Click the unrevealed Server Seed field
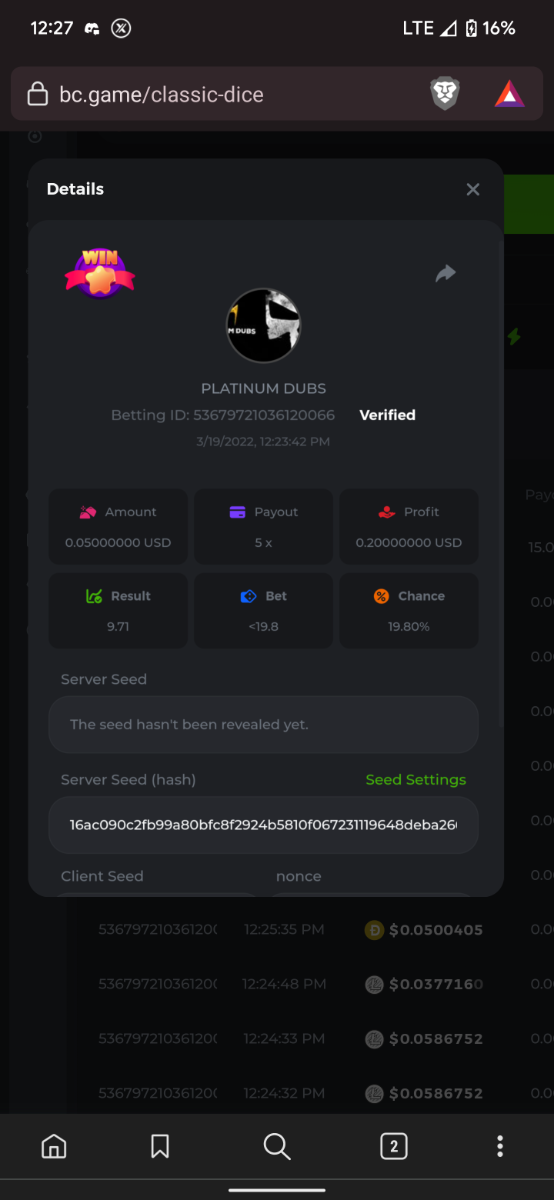The height and width of the screenshot is (1200, 554). (x=263, y=724)
